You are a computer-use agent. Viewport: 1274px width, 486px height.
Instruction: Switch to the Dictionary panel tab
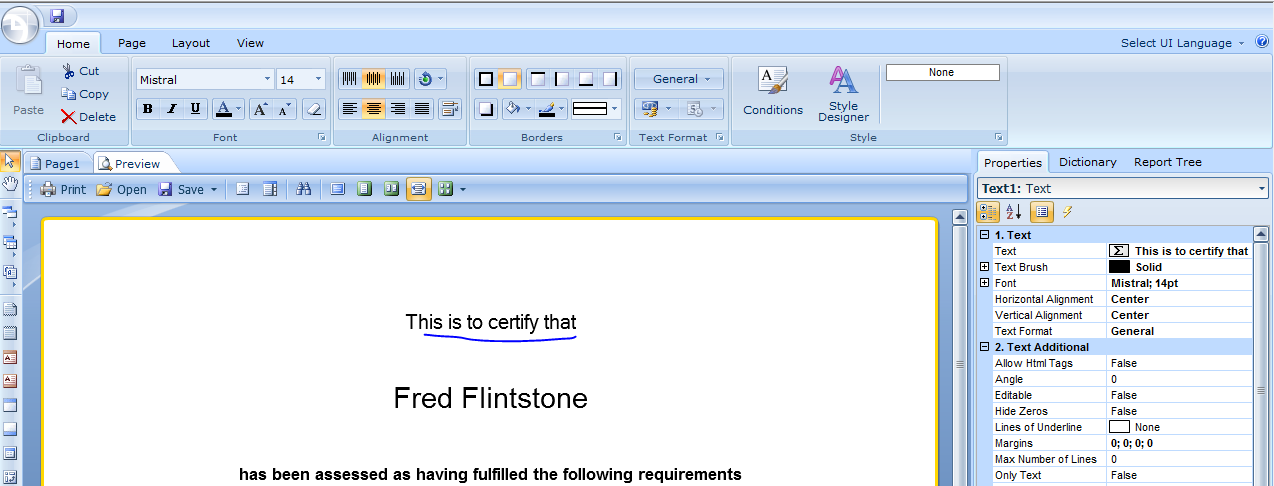point(1087,162)
